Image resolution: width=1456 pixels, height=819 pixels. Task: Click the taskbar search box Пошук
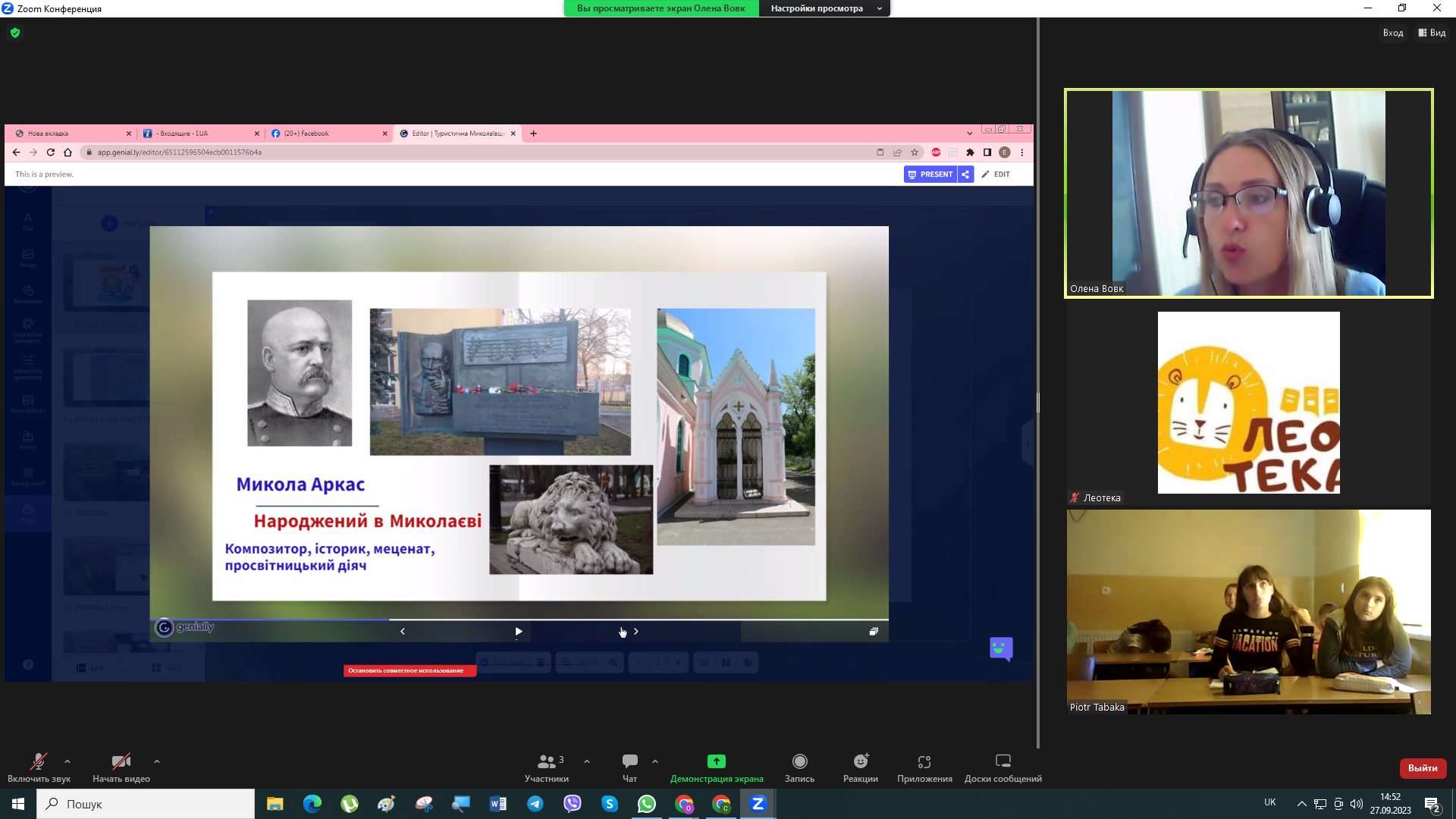pyautogui.click(x=146, y=804)
